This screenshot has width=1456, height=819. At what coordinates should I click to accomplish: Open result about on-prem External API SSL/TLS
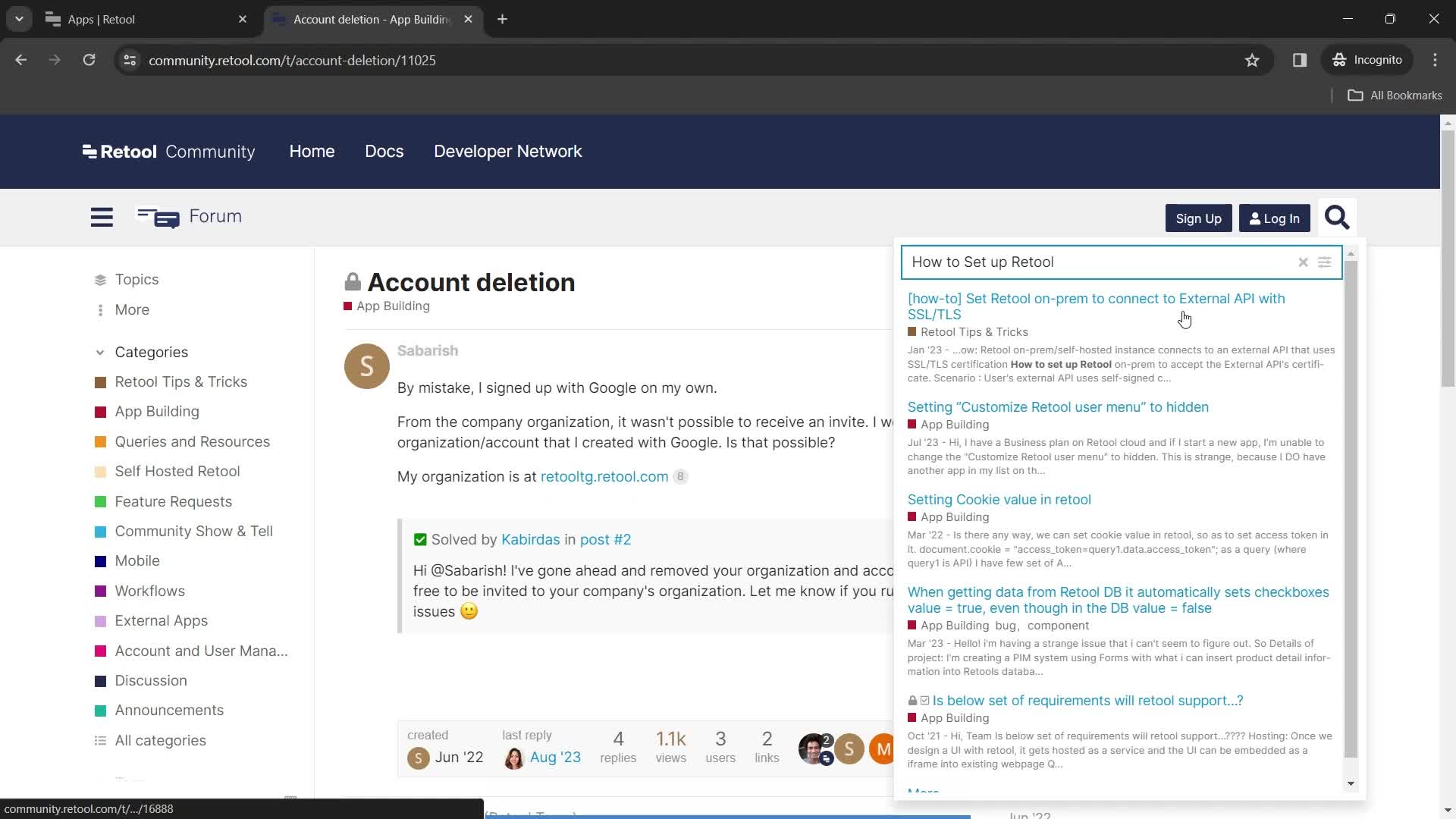pyautogui.click(x=1096, y=306)
